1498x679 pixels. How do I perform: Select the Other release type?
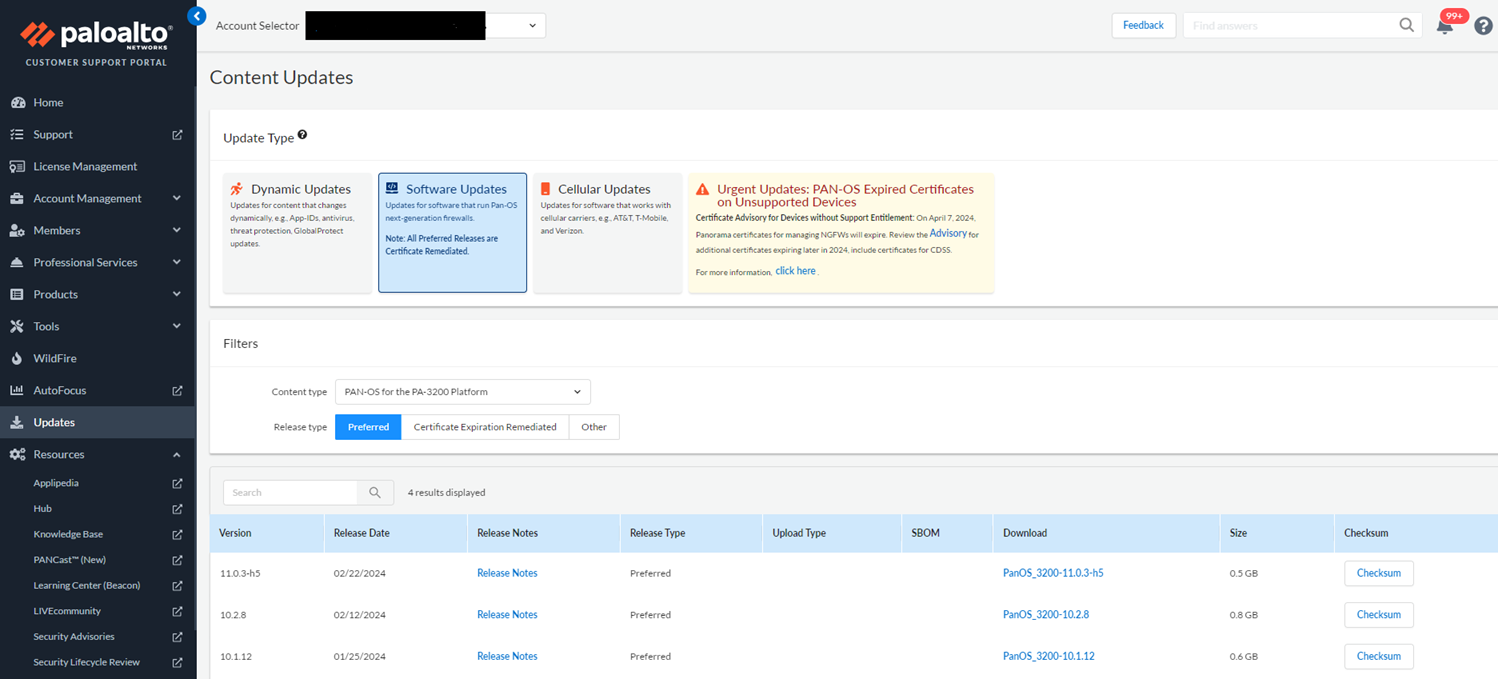click(594, 427)
